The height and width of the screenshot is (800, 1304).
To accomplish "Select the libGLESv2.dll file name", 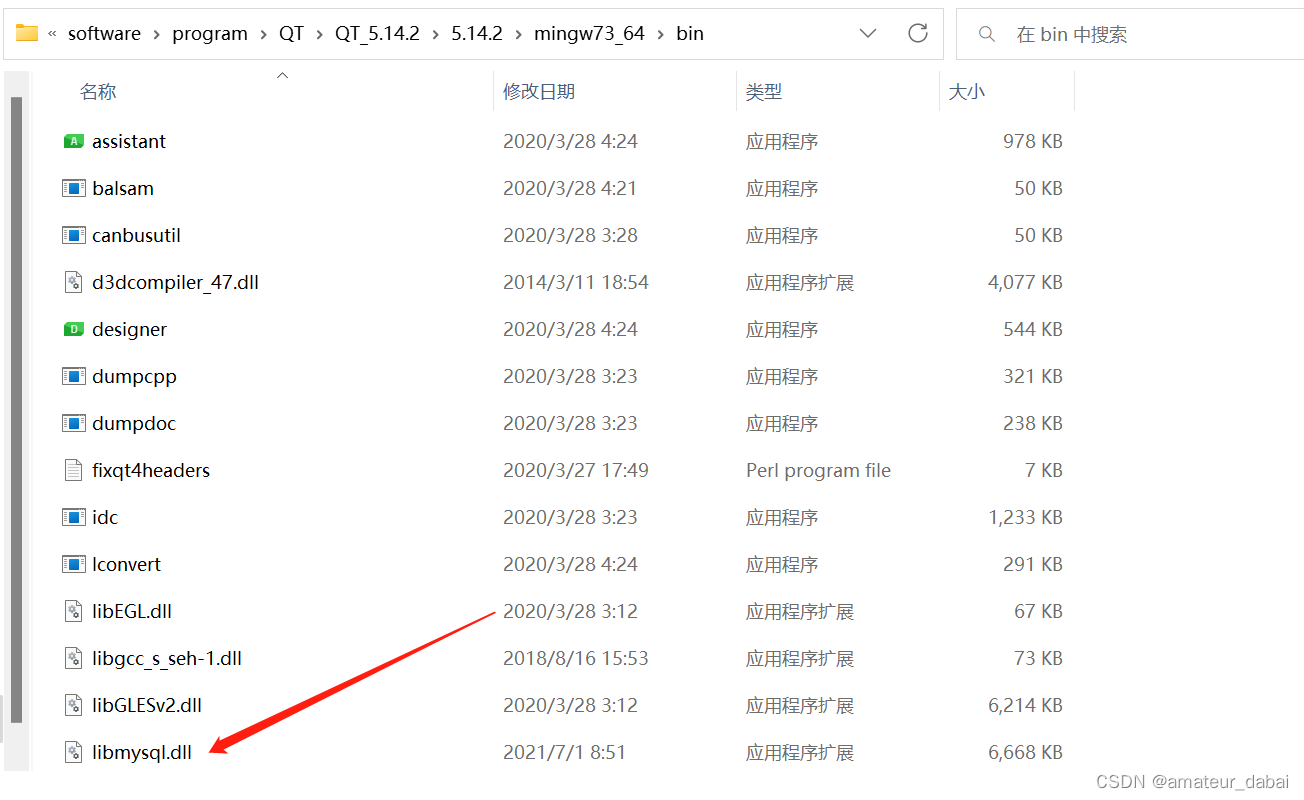I will tap(147, 705).
